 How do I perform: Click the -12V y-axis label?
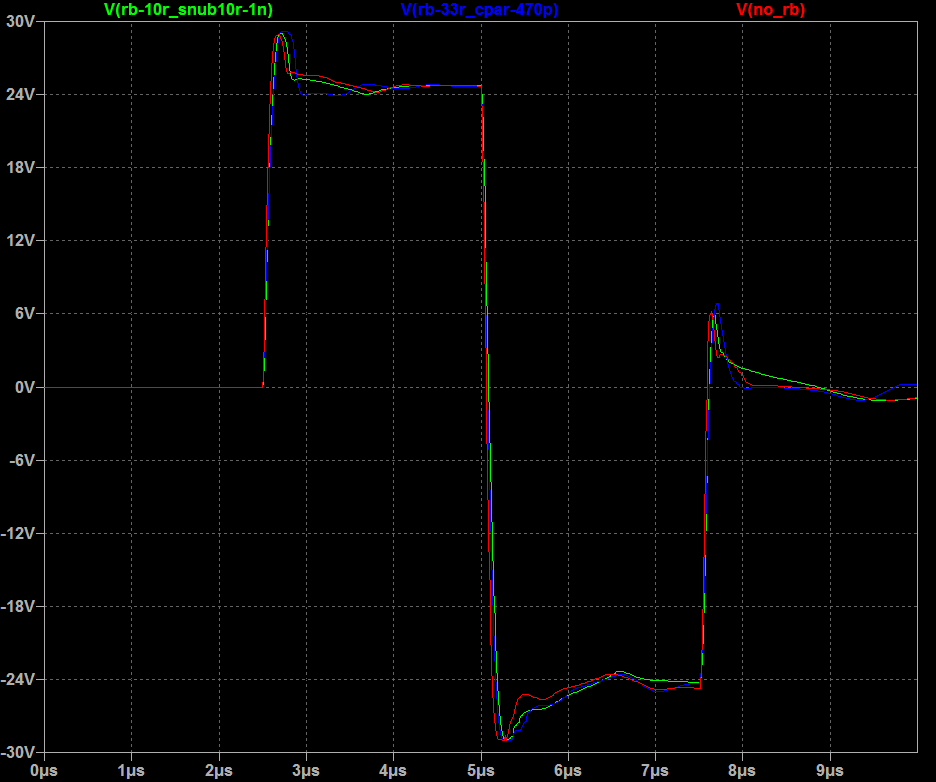[x=18, y=533]
